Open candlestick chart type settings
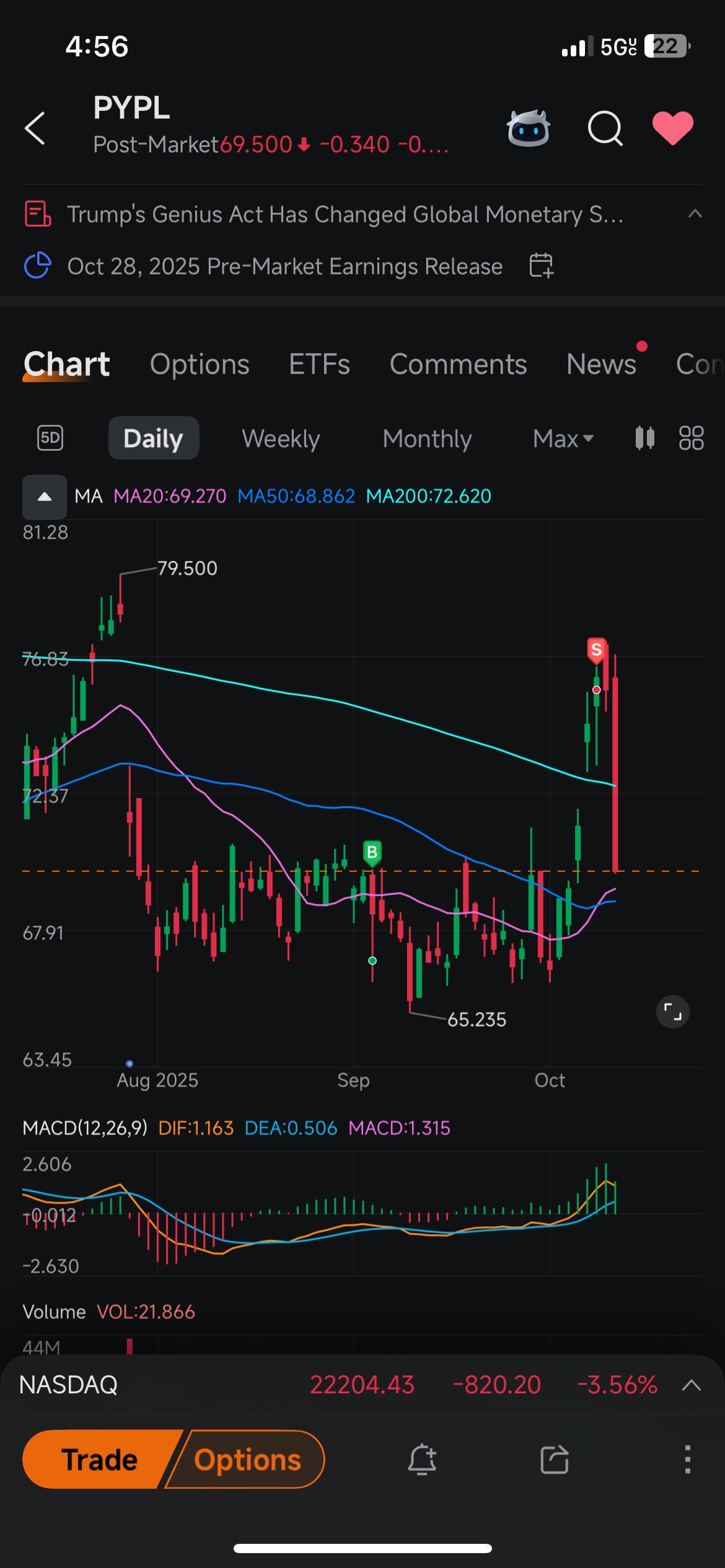This screenshot has width=725, height=1568. [644, 438]
